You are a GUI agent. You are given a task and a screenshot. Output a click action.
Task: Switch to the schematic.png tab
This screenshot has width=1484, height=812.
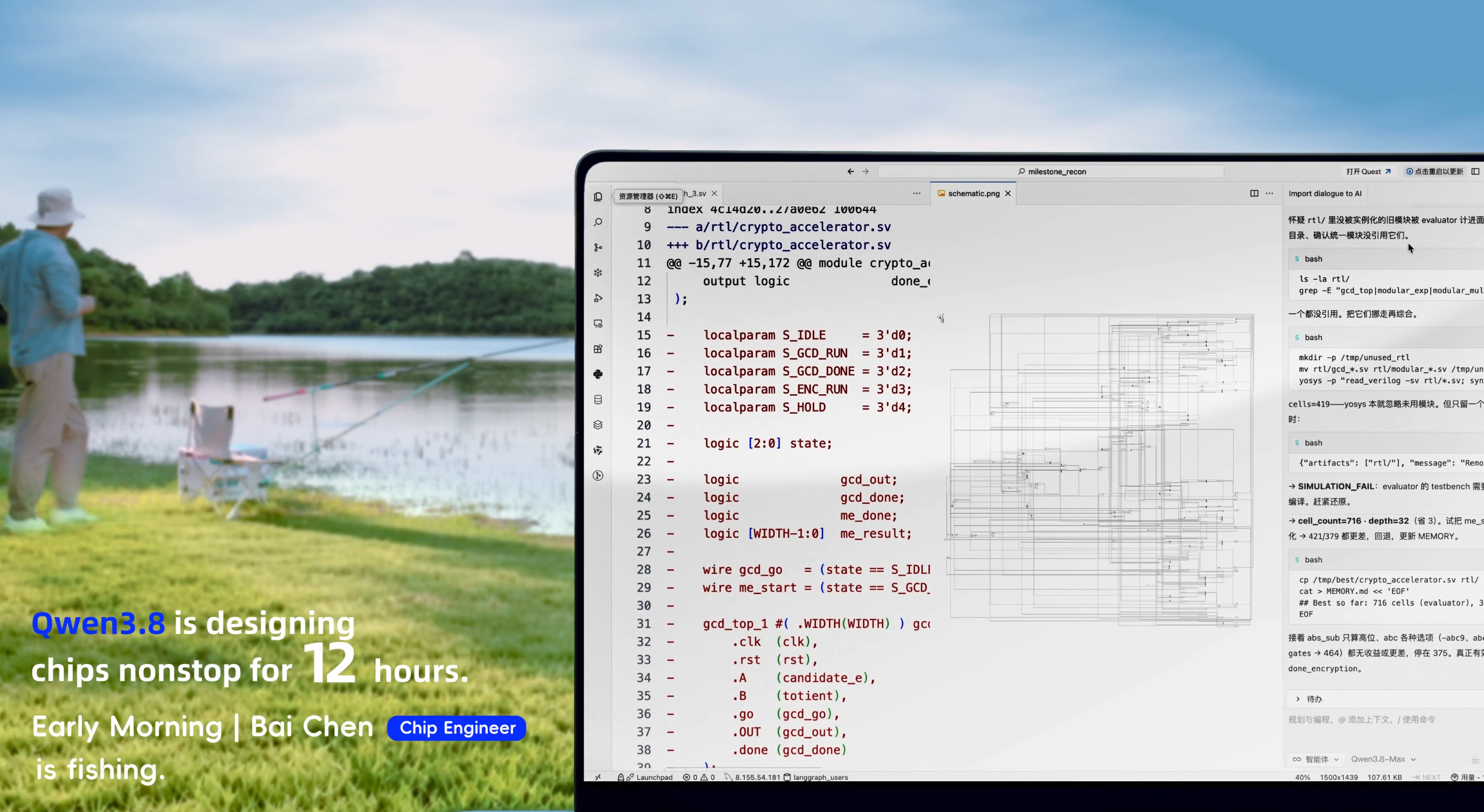pos(974,193)
